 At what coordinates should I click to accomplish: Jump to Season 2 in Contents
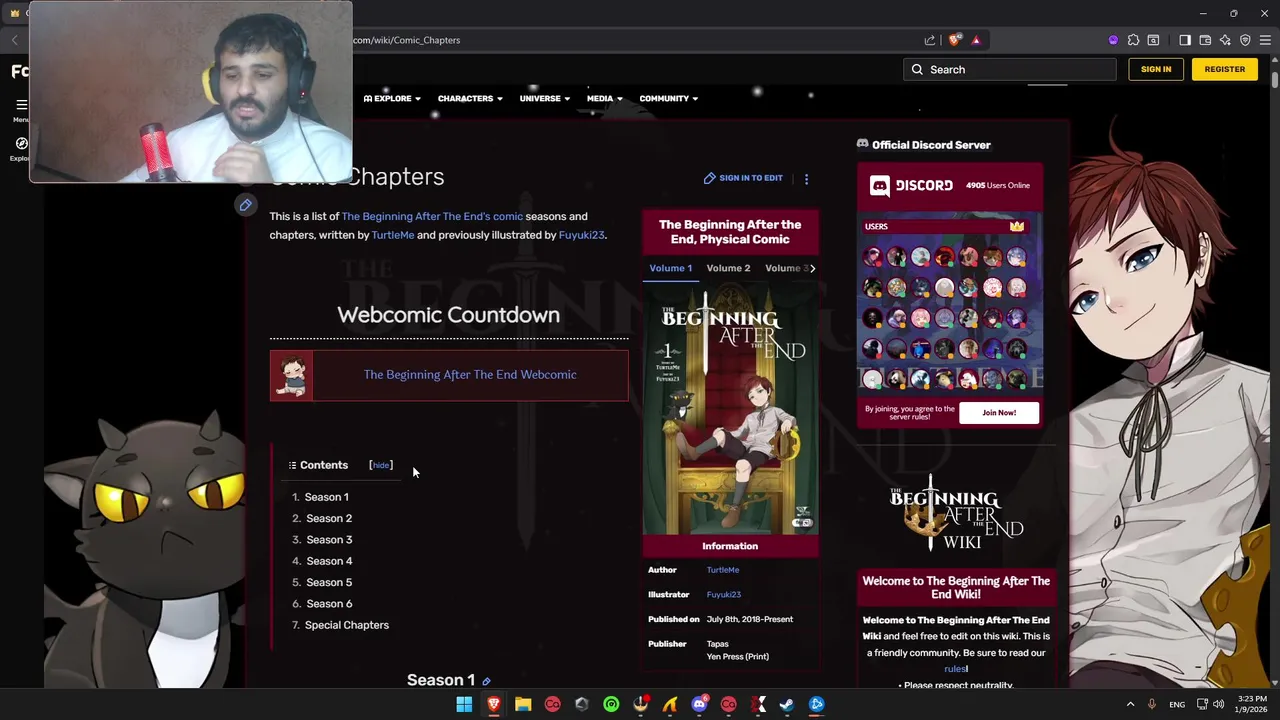pos(329,518)
